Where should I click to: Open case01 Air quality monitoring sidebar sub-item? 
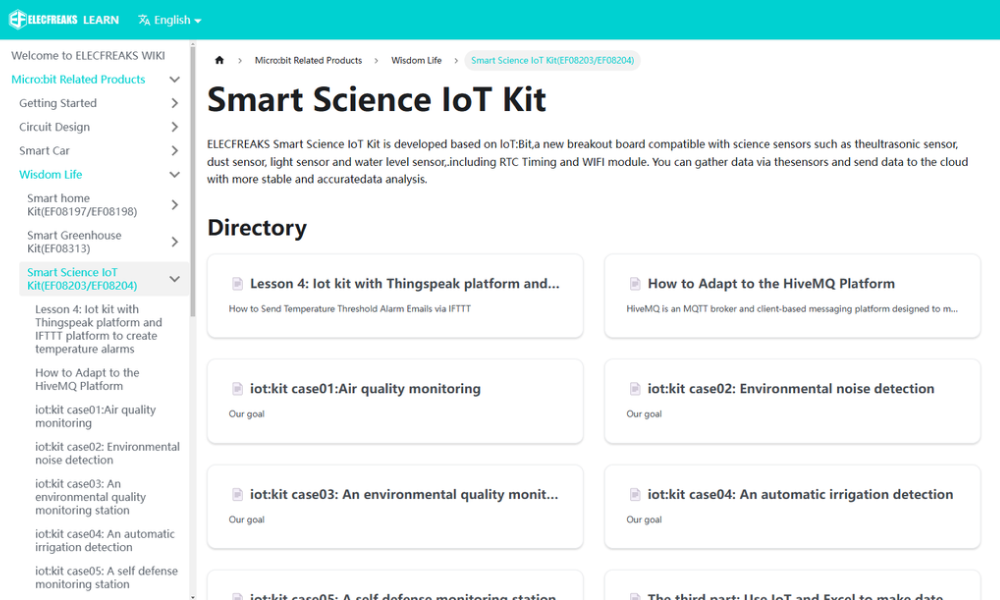tap(95, 416)
